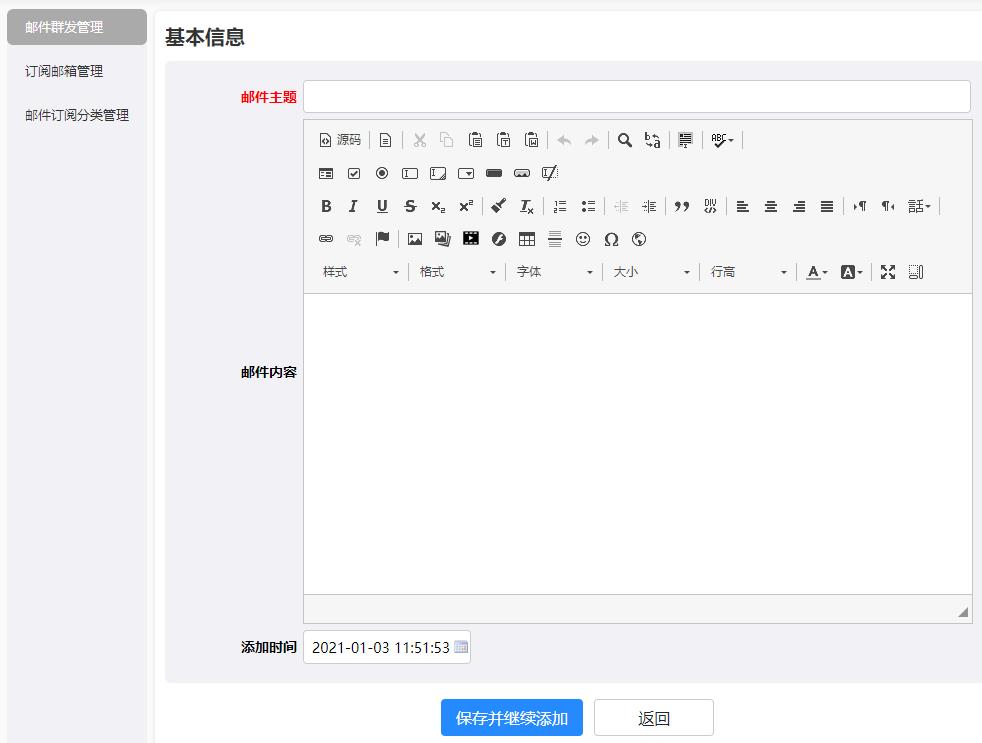Expand the 大小 font size dropdown

(x=651, y=272)
